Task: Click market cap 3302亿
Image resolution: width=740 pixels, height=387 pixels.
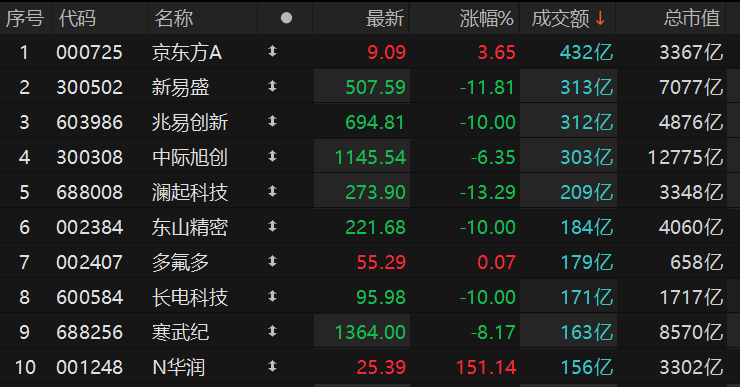Action: (691, 367)
